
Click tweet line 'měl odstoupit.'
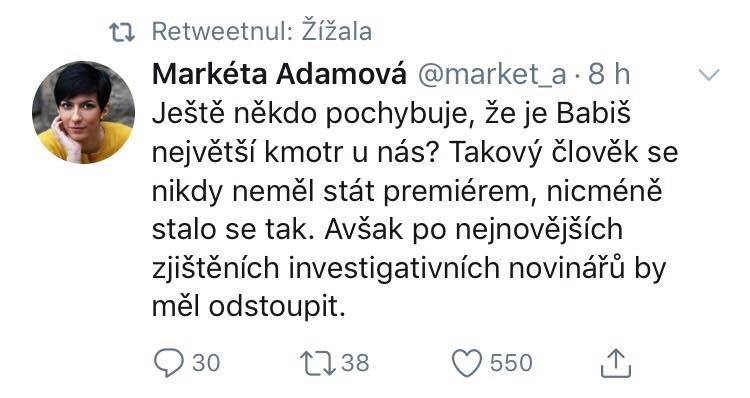(x=248, y=307)
